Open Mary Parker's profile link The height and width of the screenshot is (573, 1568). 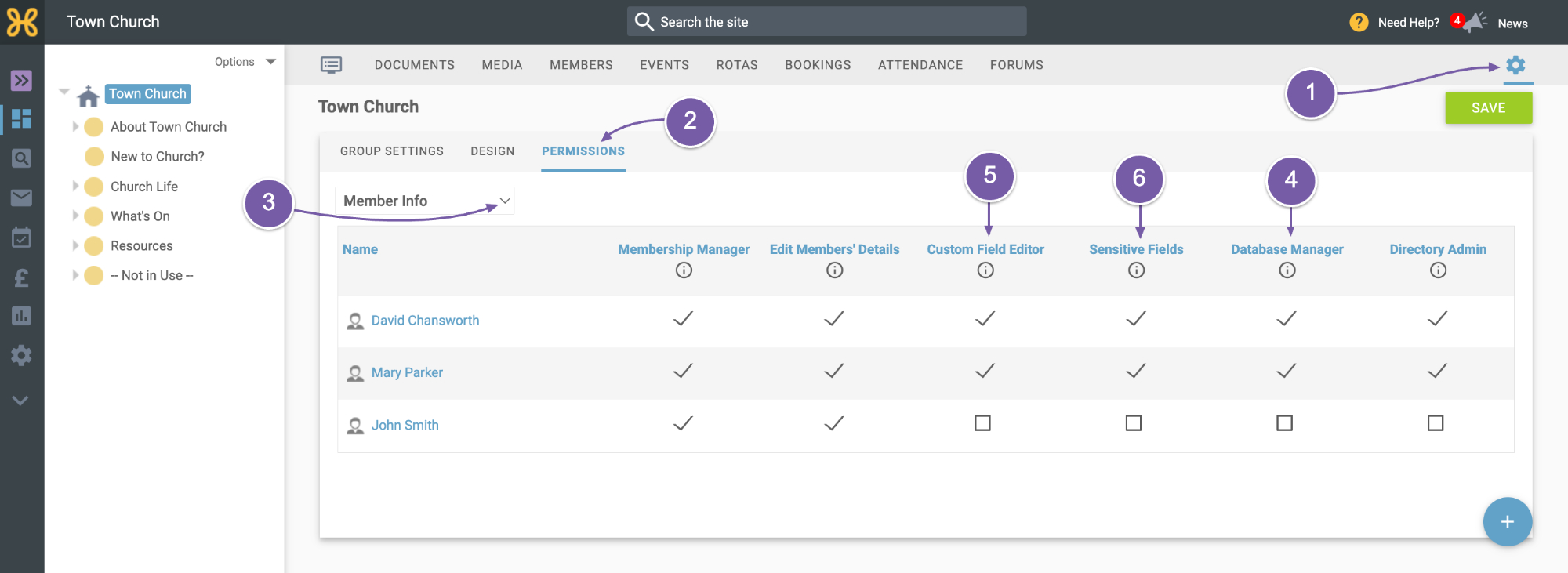coord(407,372)
